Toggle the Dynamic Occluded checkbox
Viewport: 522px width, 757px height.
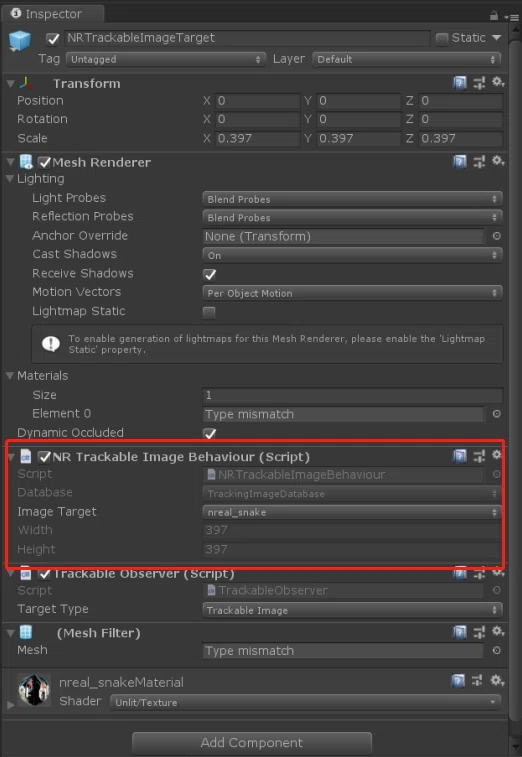(x=209, y=433)
